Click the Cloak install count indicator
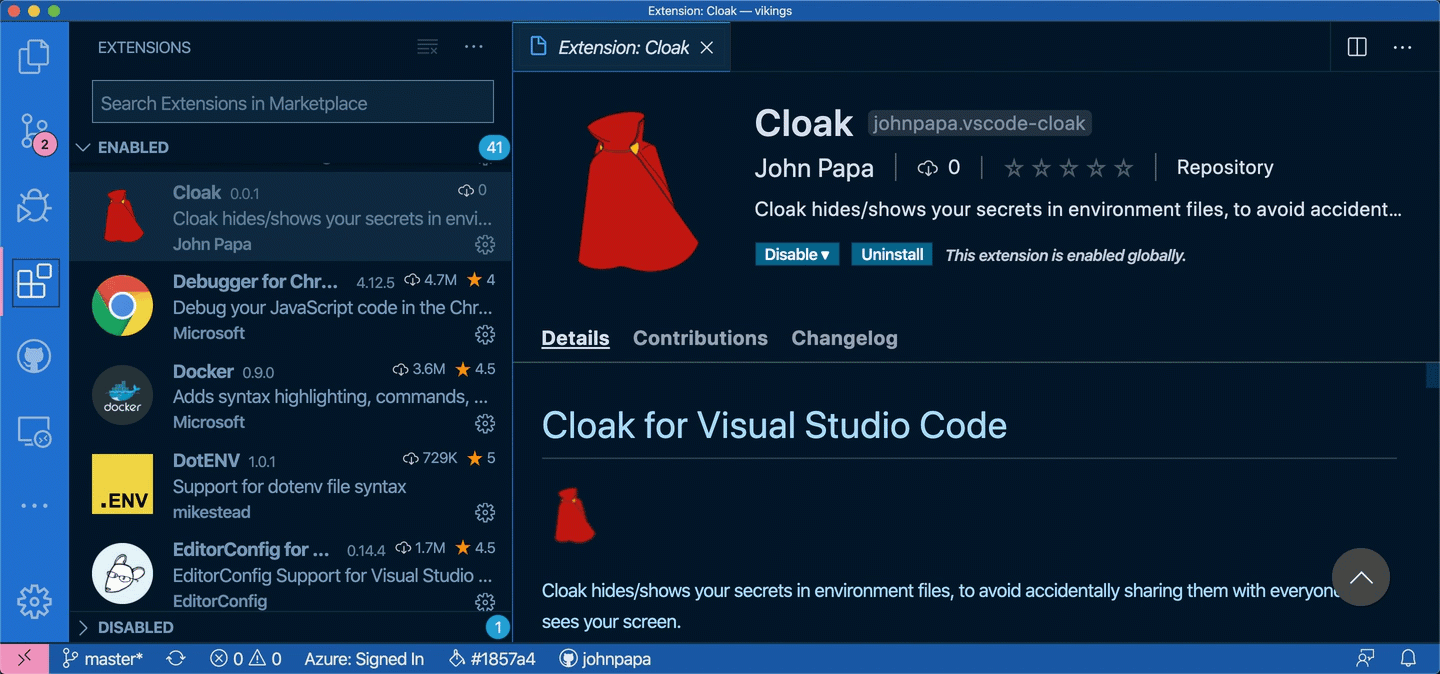The width and height of the screenshot is (1440, 674). (x=939, y=168)
